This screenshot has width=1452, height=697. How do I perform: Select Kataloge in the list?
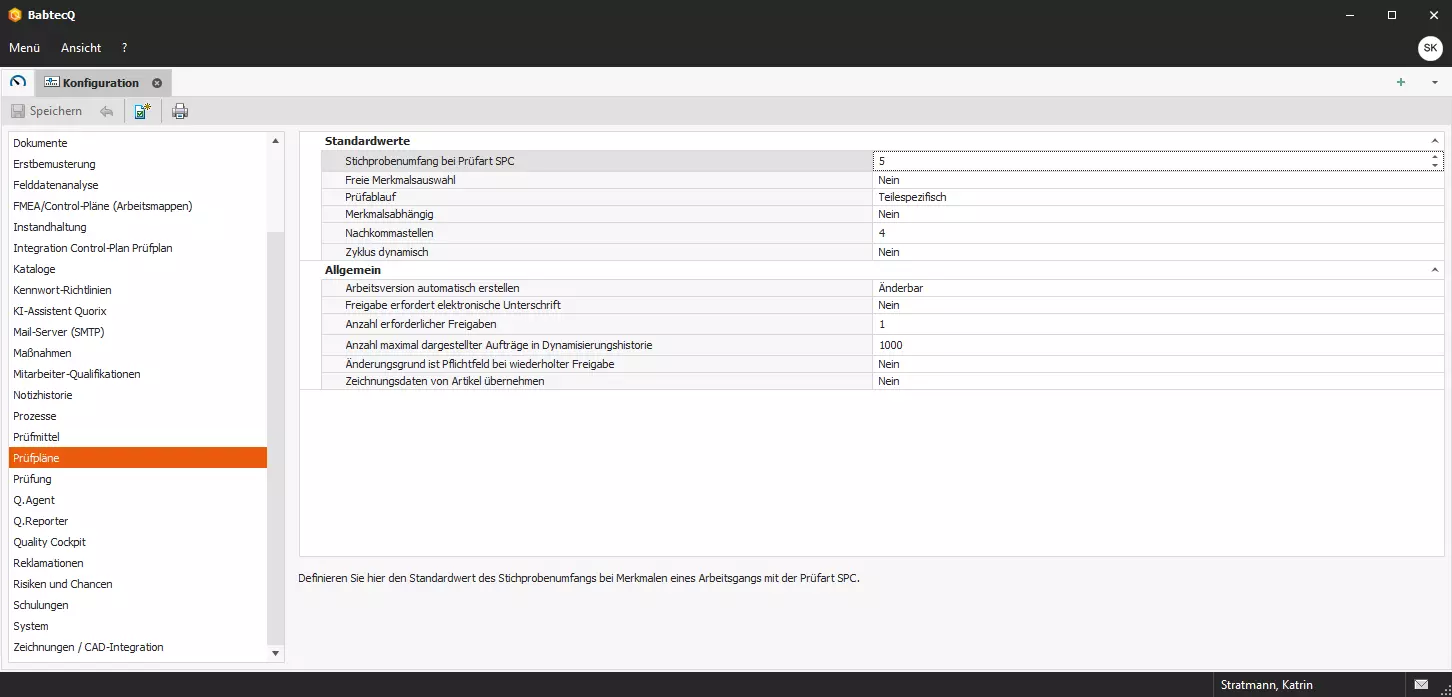coord(137,269)
